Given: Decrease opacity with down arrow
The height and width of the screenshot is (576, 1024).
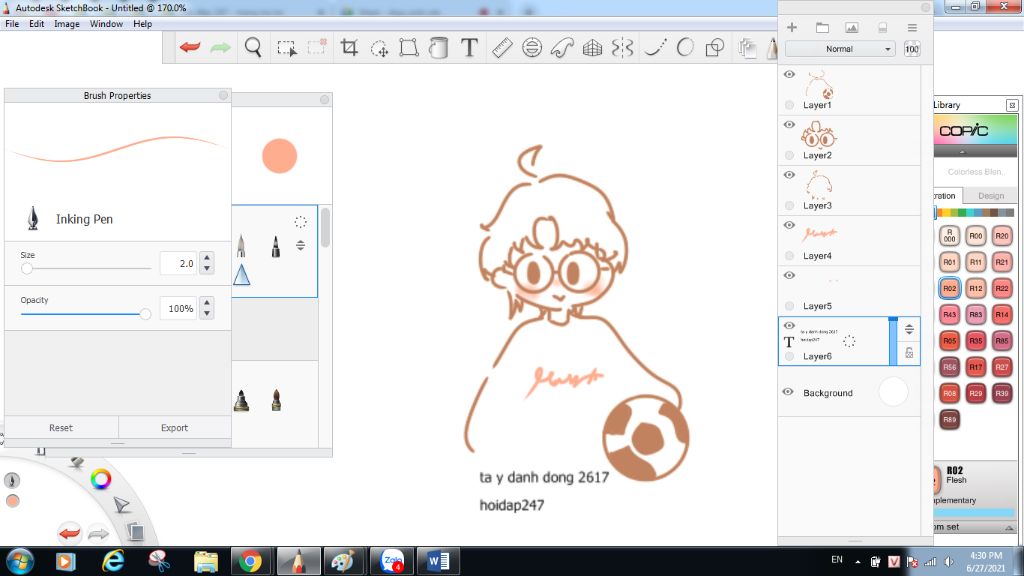Looking at the screenshot, I should pyautogui.click(x=207, y=313).
